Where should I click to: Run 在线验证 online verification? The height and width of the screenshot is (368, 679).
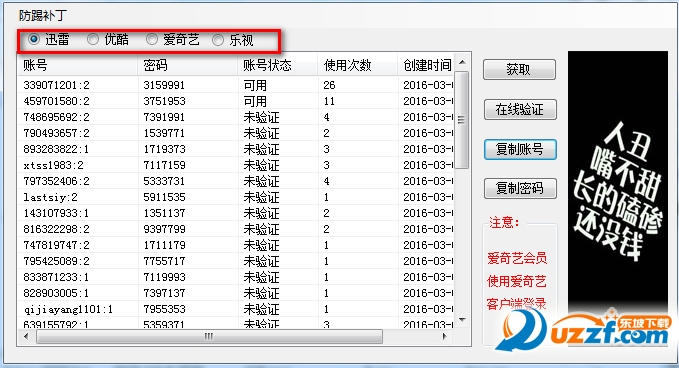coord(520,110)
